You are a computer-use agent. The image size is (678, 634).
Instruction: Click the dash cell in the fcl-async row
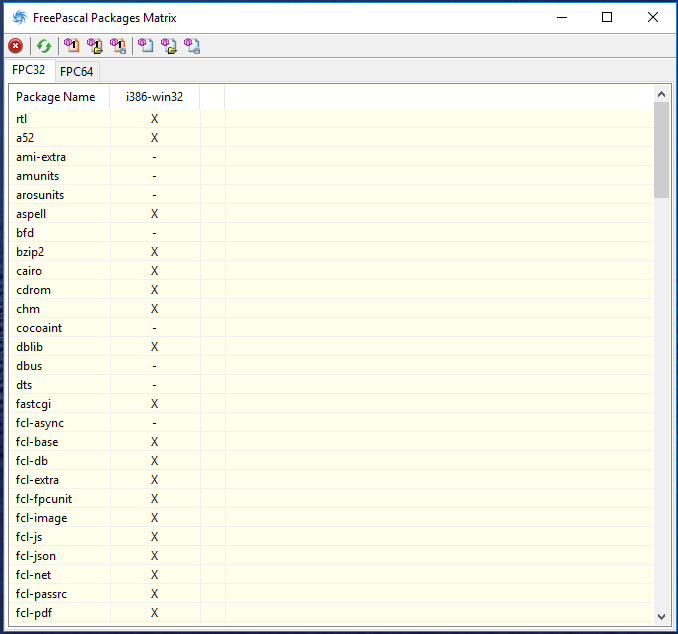click(x=154, y=423)
